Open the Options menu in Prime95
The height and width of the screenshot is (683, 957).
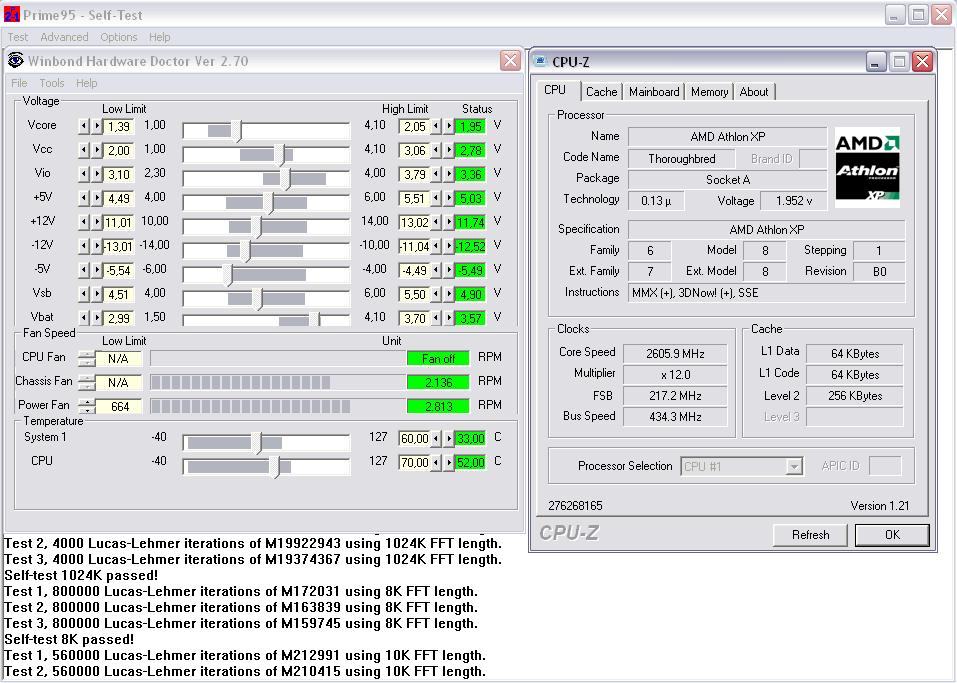click(x=118, y=37)
